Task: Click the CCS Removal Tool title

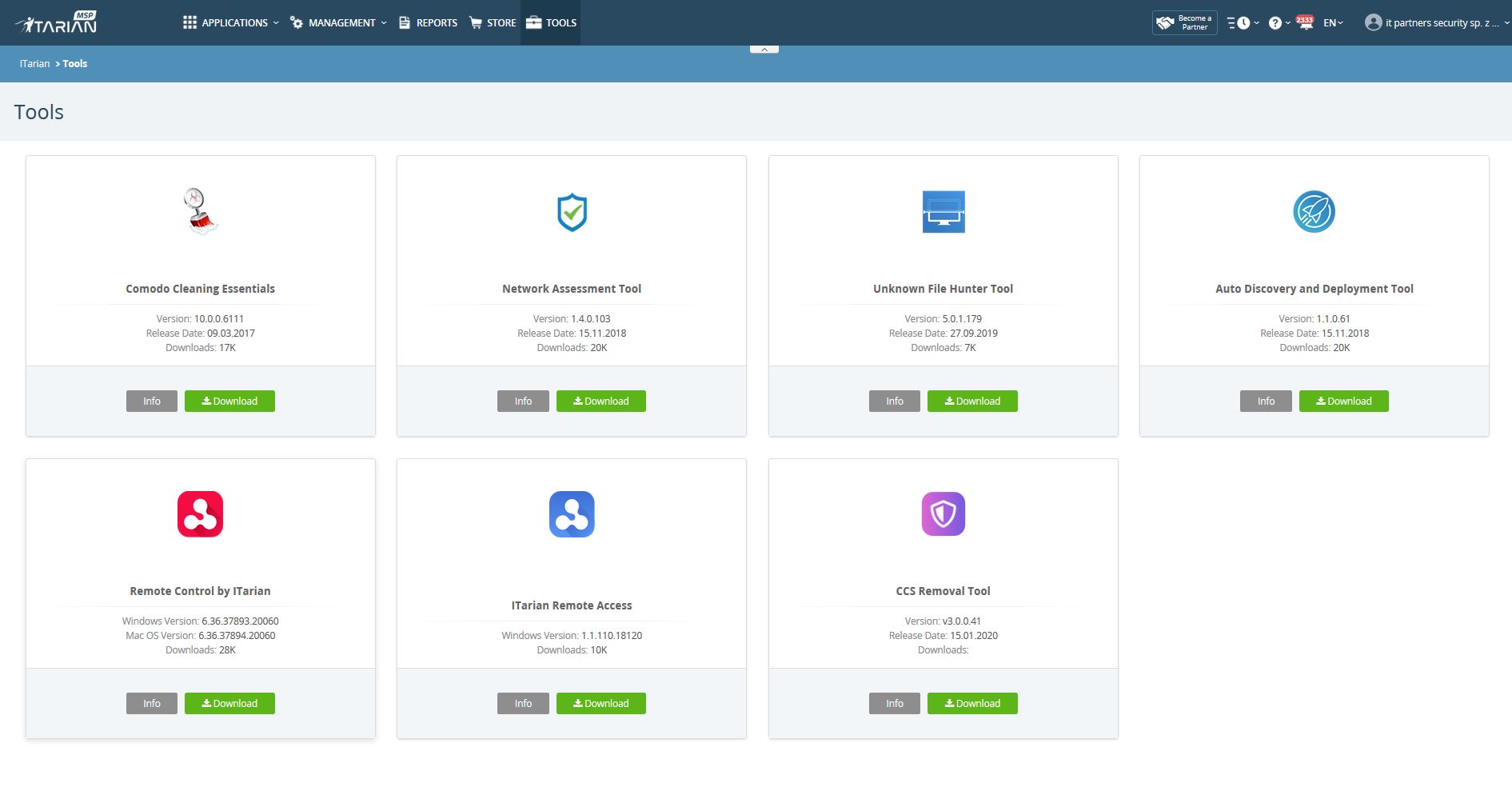Action: click(x=944, y=591)
